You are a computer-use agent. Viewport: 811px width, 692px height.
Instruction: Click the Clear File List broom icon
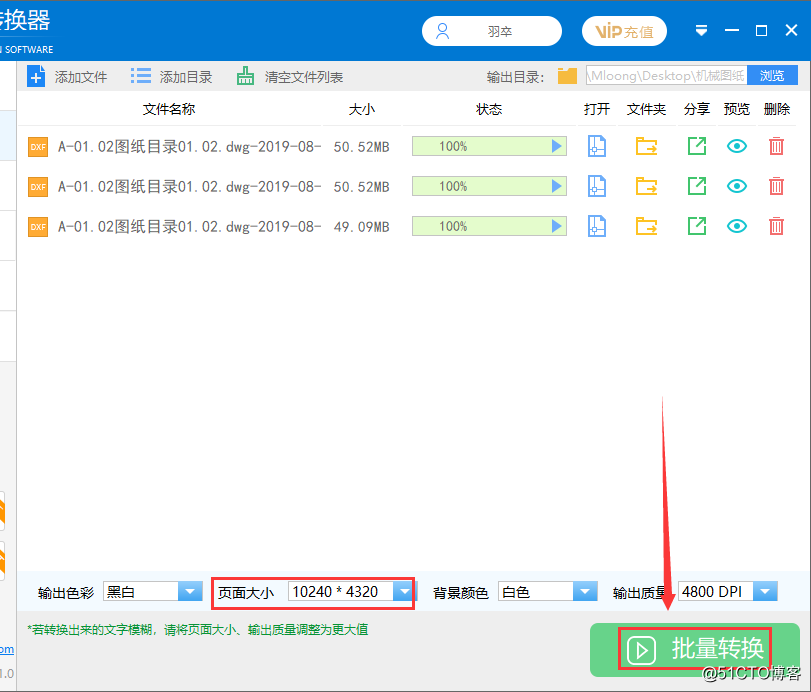(x=245, y=76)
